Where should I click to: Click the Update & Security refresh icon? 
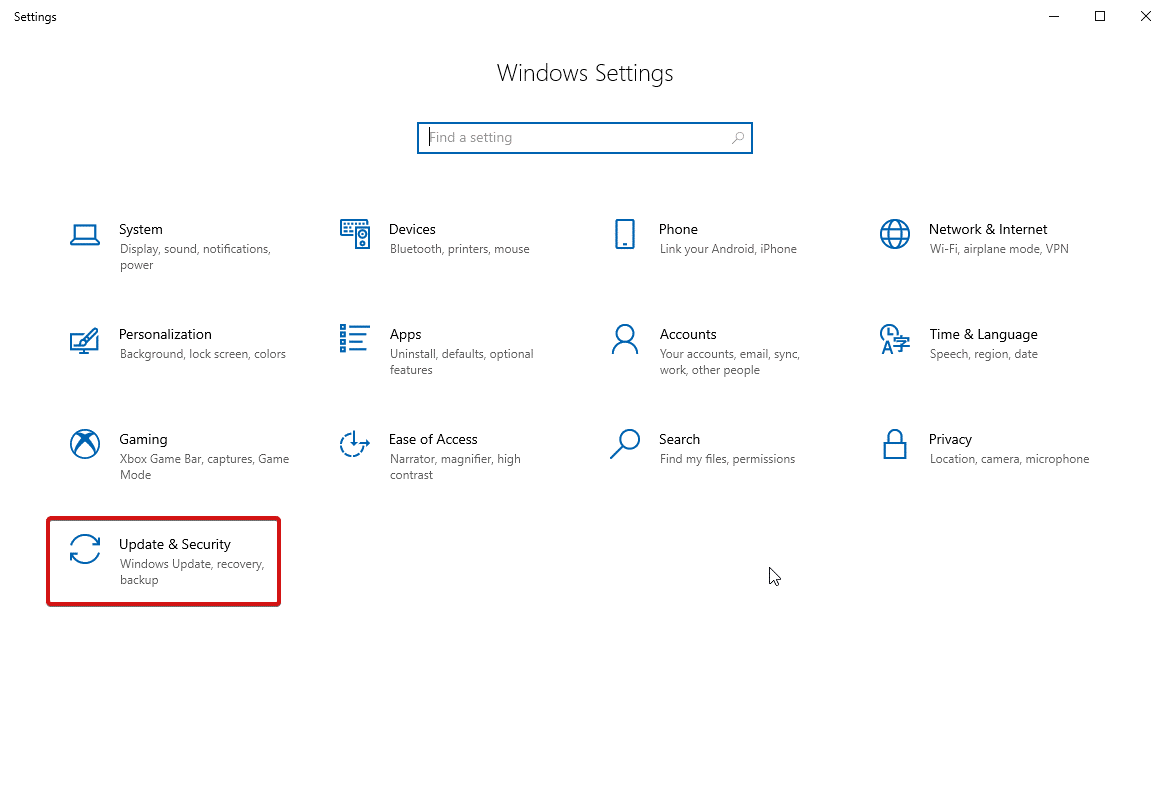click(85, 550)
